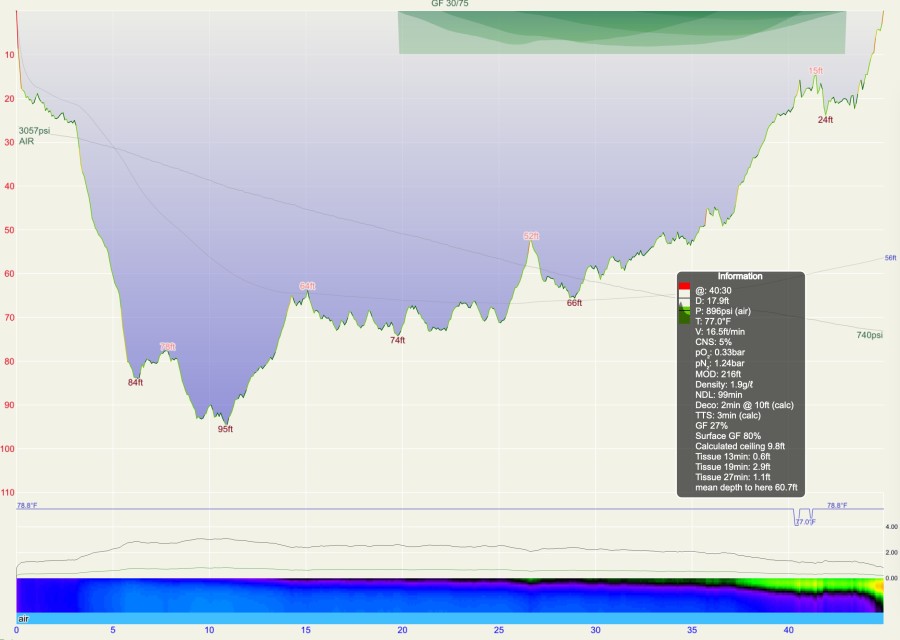900x640 pixels.
Task: Click the 110 depth axis label
Action: tap(8, 493)
